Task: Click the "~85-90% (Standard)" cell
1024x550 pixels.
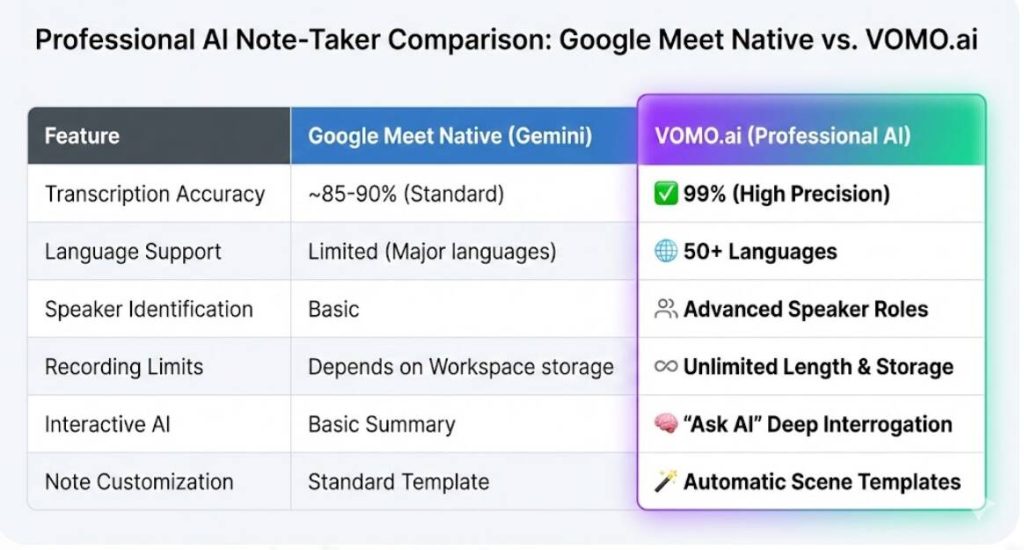Action: [x=406, y=194]
